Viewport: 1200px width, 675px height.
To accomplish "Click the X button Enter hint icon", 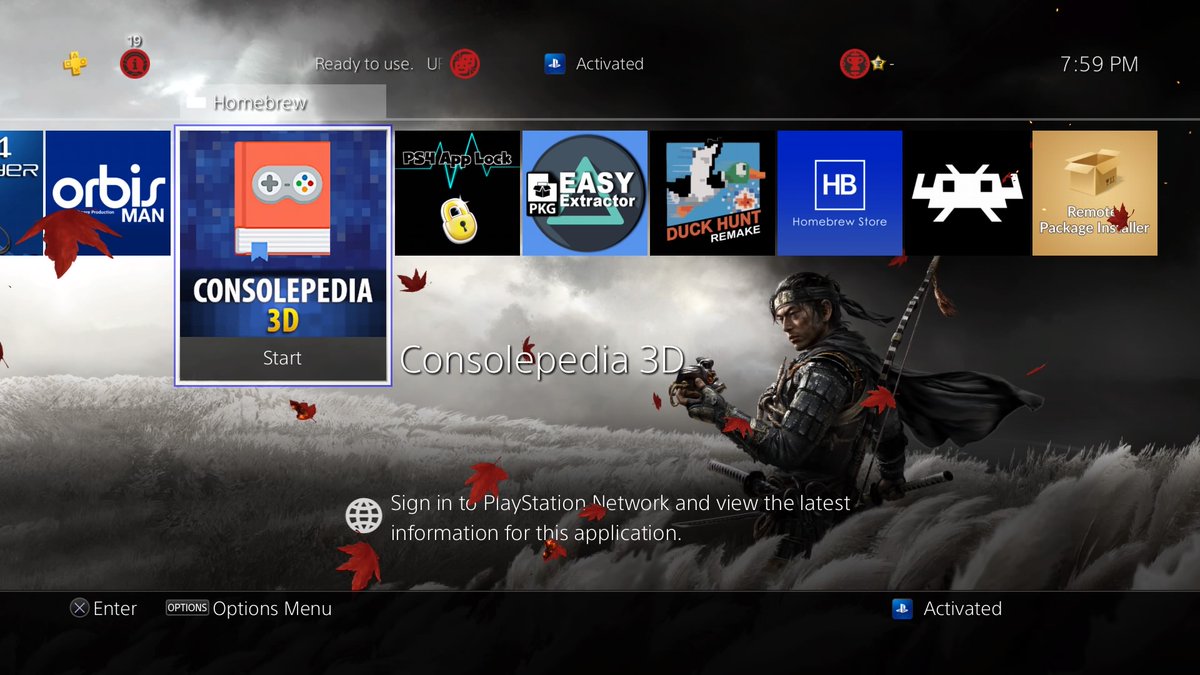I will [x=78, y=608].
